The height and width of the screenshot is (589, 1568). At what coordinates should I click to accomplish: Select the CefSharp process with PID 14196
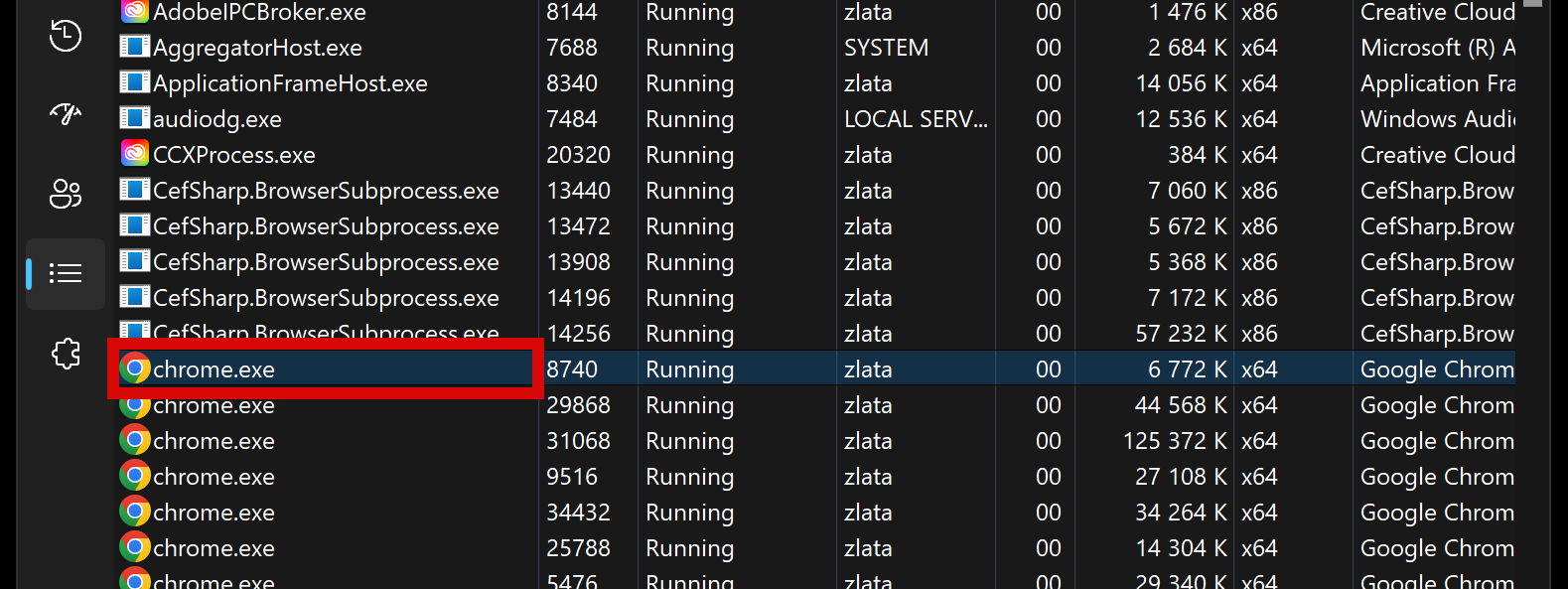pos(326,298)
